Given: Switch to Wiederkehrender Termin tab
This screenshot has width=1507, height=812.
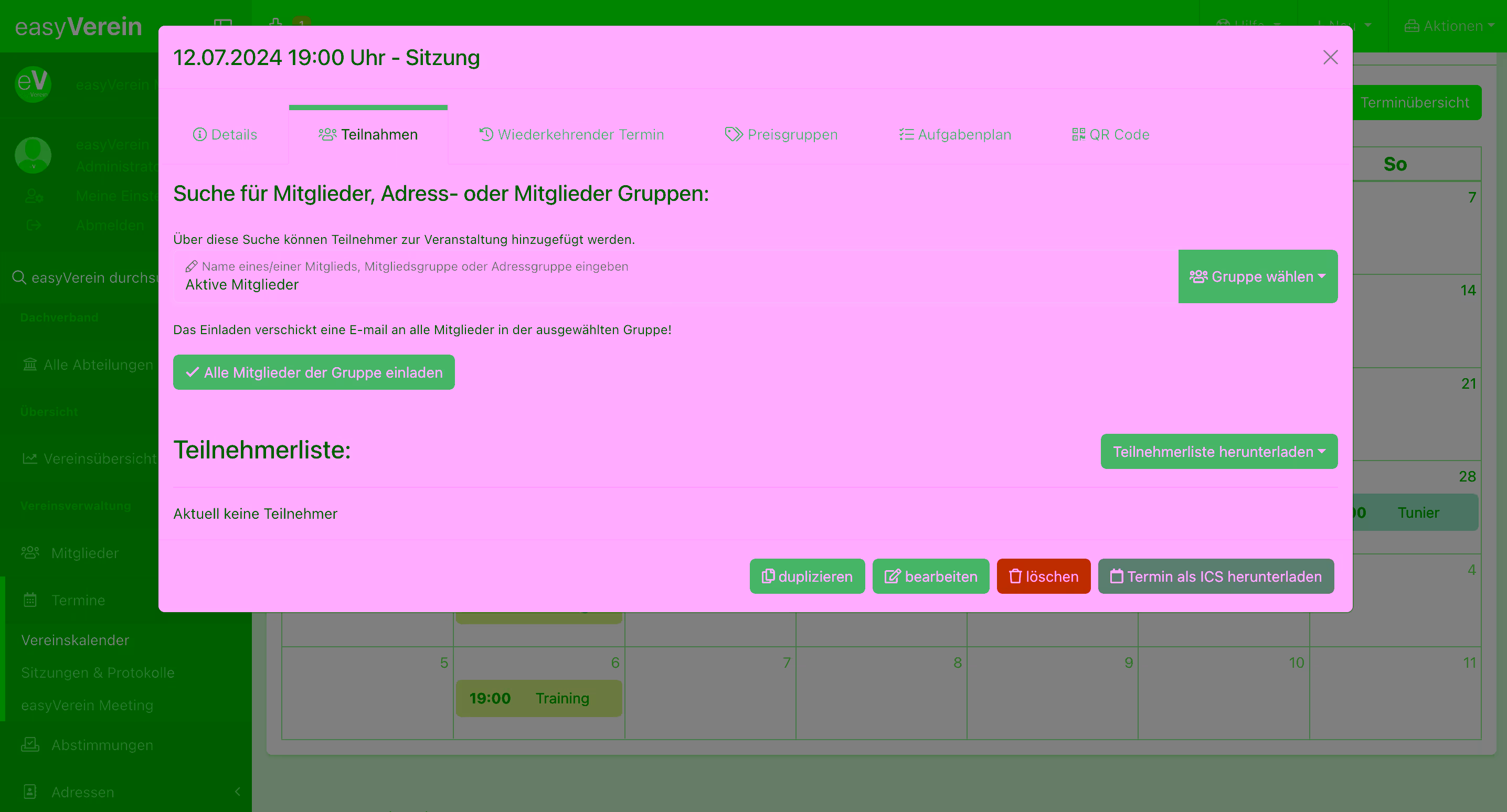Looking at the screenshot, I should point(571,135).
